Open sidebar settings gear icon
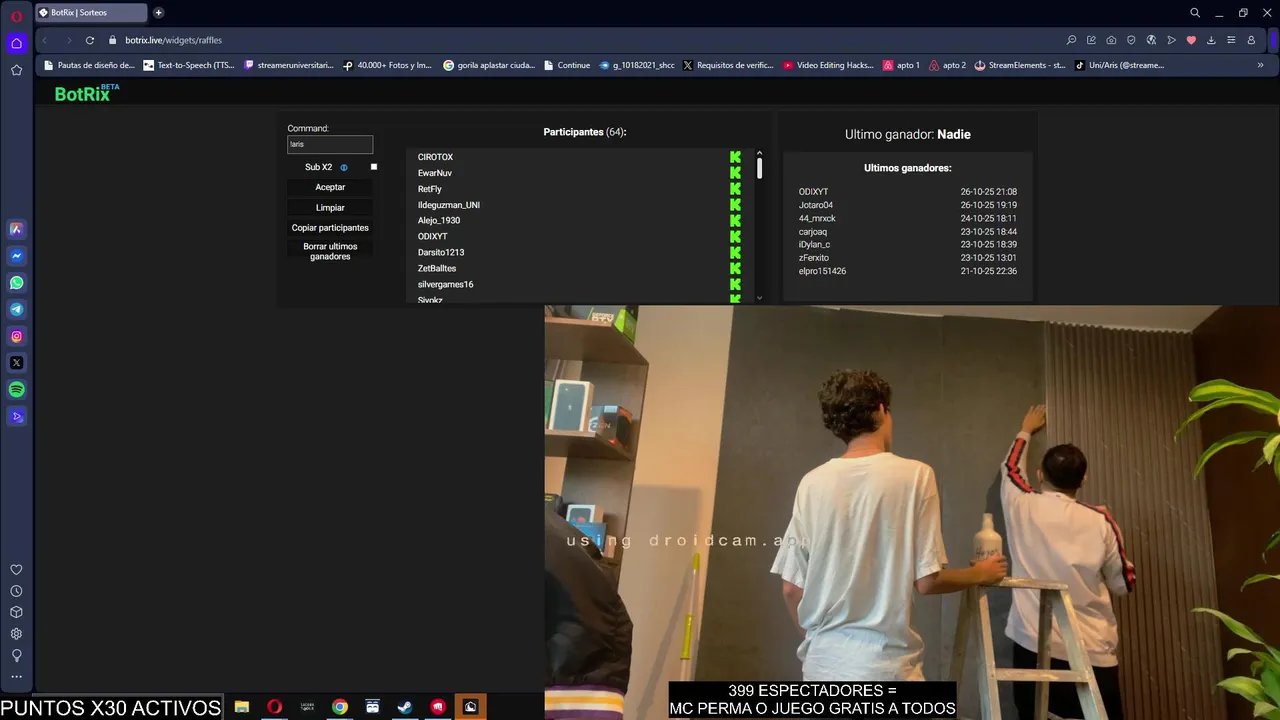This screenshot has height=720, width=1280. coord(16,634)
